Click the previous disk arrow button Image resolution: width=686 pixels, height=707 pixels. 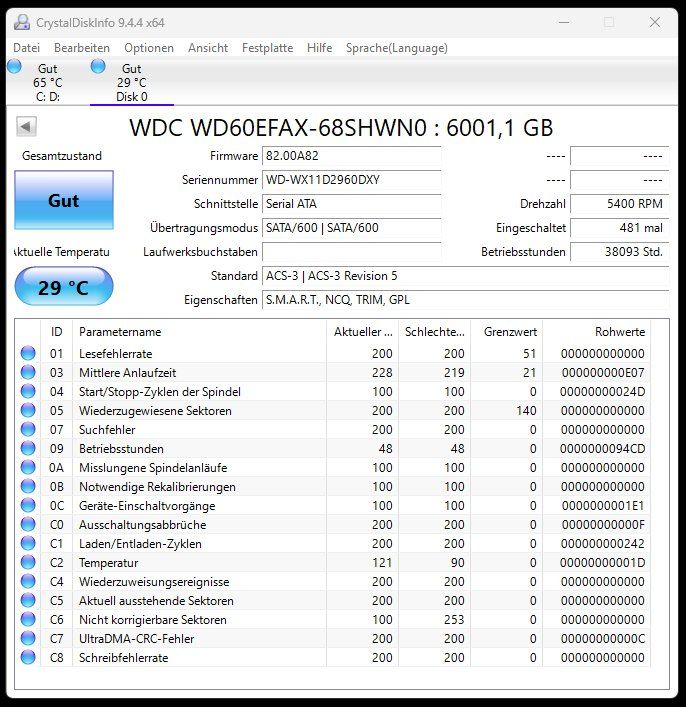coord(26,127)
